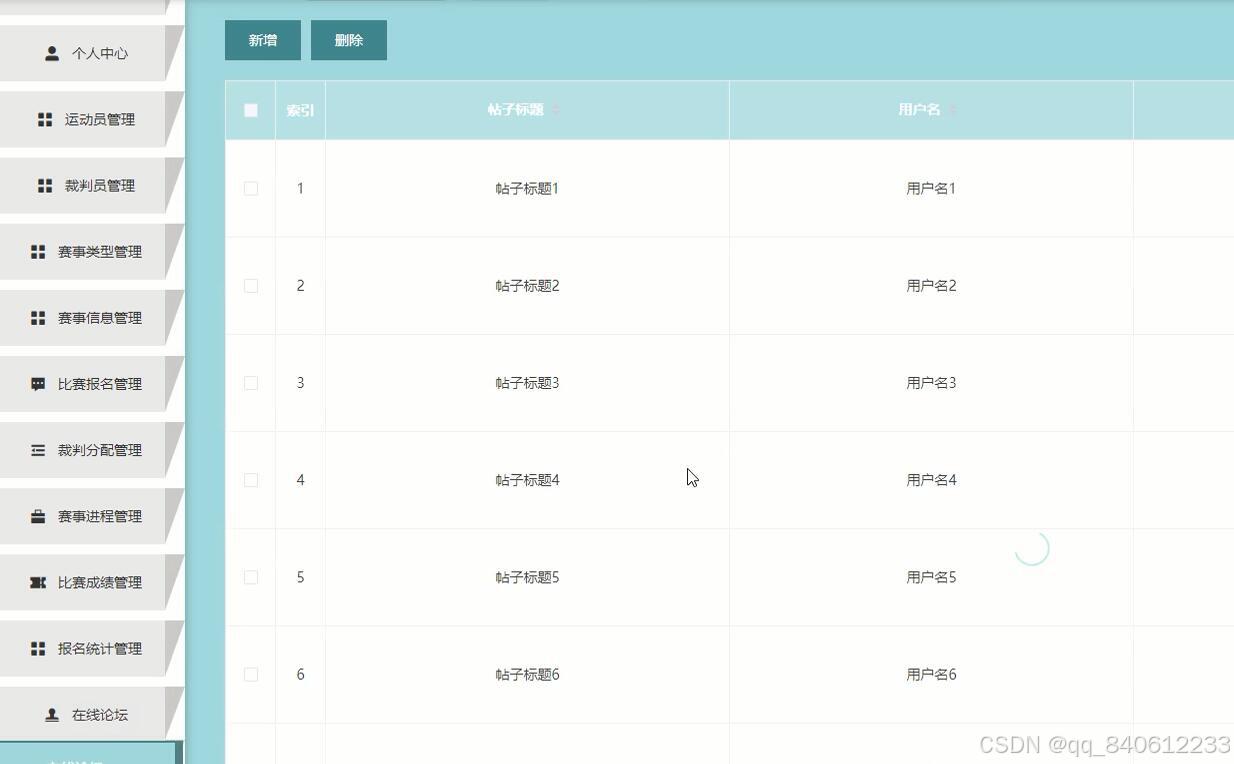1234x764 pixels.
Task: Select the 帖子标题1 cell
Action: (x=527, y=188)
